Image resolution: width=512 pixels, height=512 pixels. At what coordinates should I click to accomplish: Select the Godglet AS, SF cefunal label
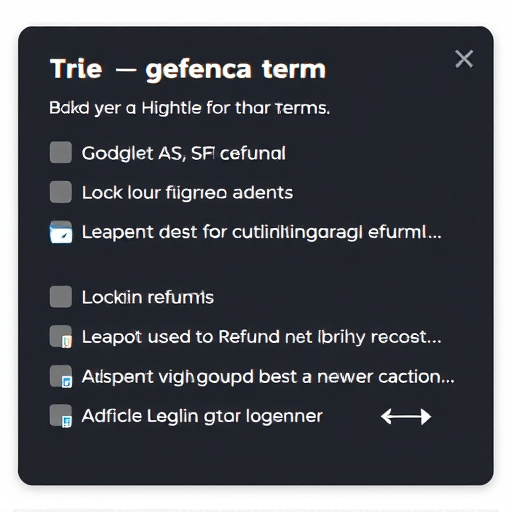[x=184, y=154]
